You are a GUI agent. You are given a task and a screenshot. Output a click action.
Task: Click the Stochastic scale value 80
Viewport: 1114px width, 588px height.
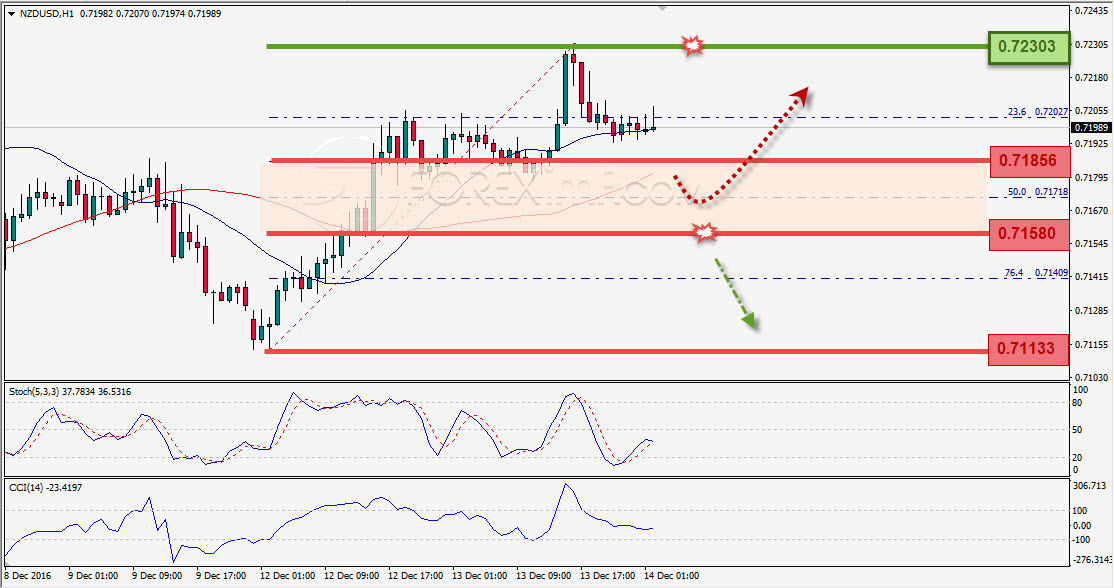pyautogui.click(x=1077, y=403)
